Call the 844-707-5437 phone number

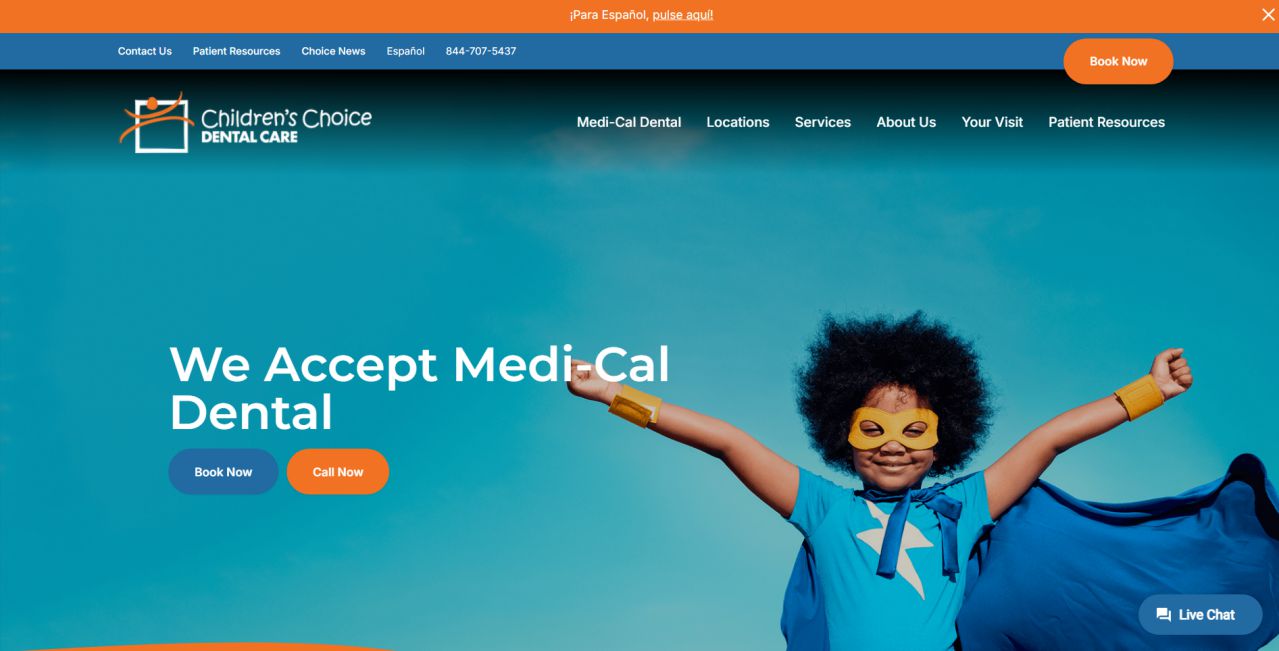(481, 51)
